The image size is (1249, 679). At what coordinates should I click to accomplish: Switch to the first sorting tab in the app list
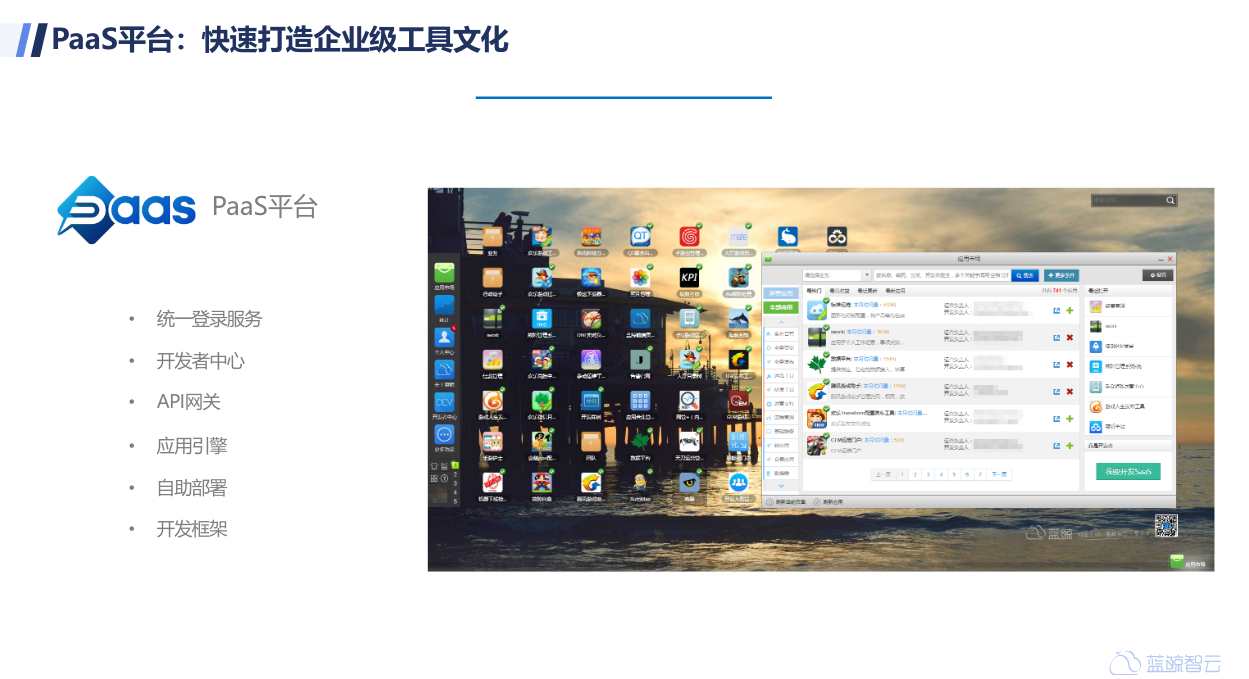click(813, 290)
